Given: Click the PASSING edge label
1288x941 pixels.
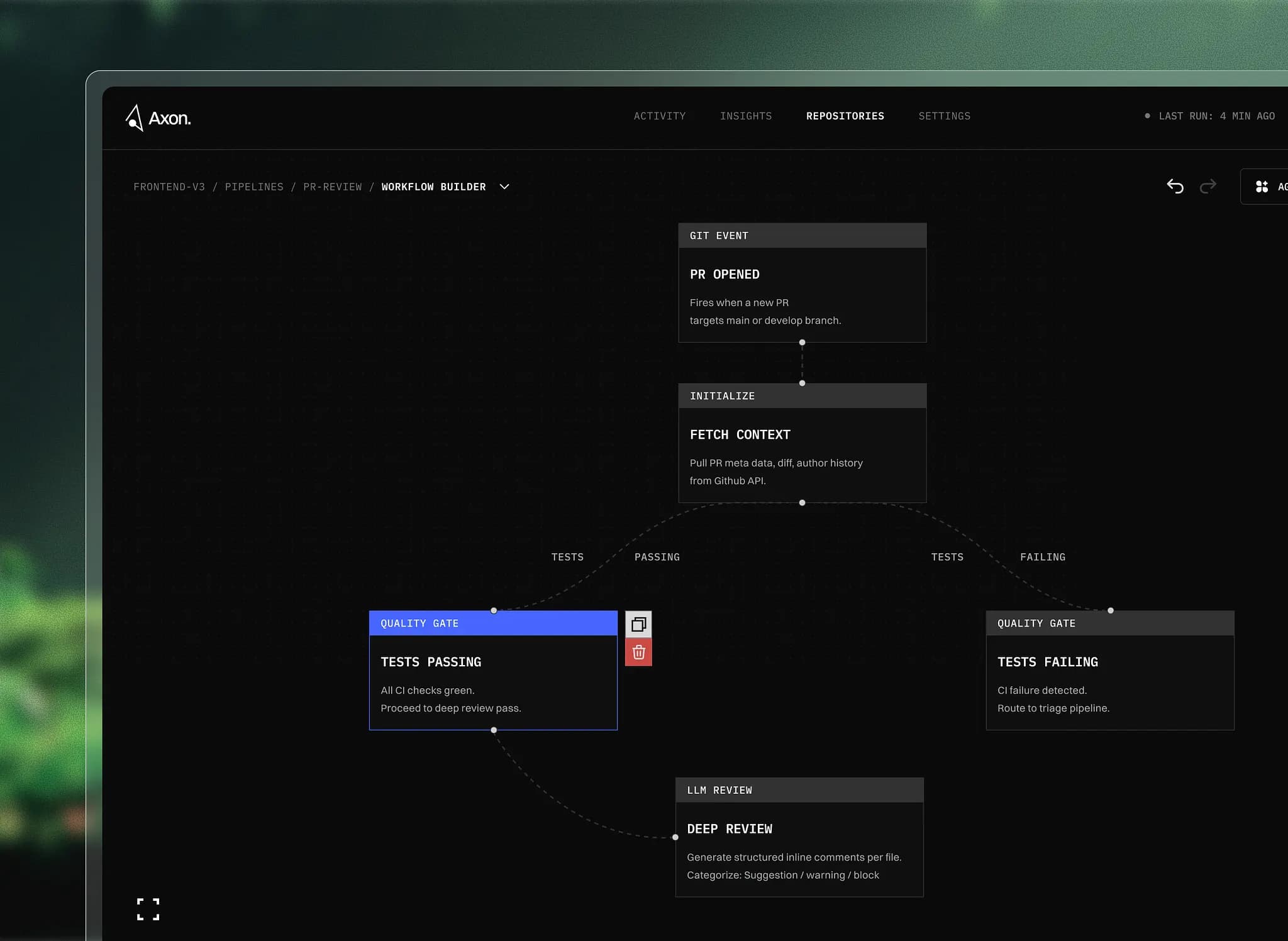Looking at the screenshot, I should click(657, 557).
